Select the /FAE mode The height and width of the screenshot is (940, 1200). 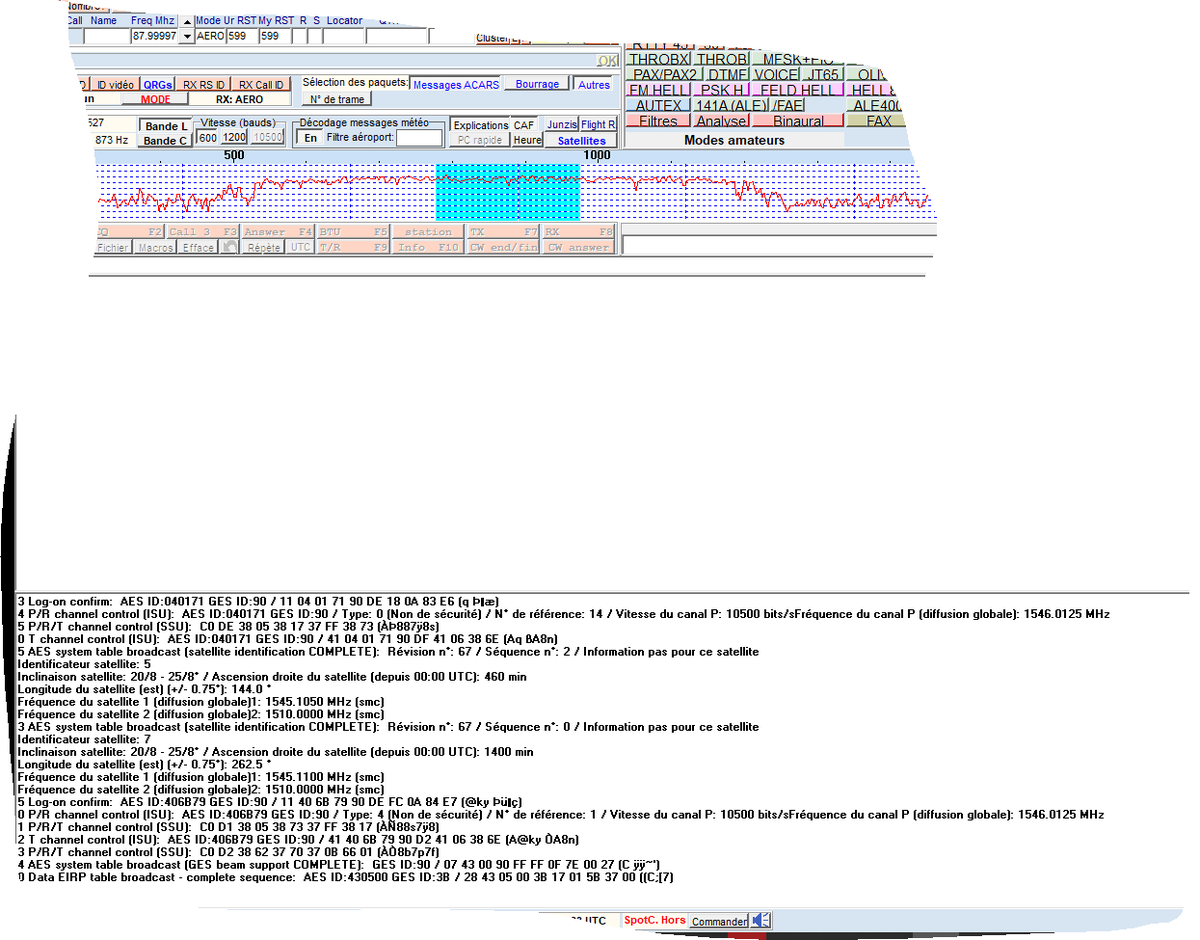click(789, 105)
